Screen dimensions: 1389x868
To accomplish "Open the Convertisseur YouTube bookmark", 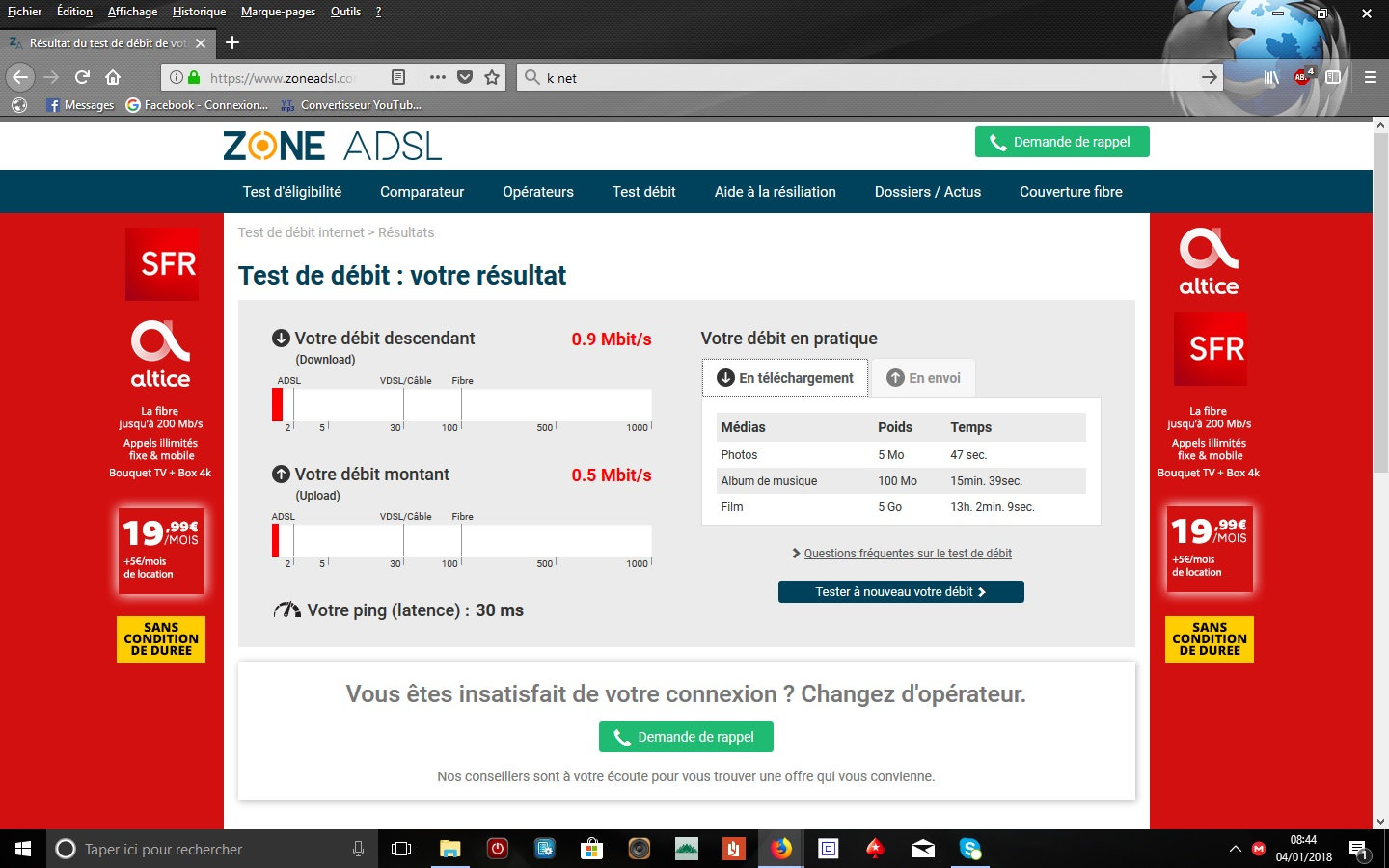I will [x=351, y=105].
